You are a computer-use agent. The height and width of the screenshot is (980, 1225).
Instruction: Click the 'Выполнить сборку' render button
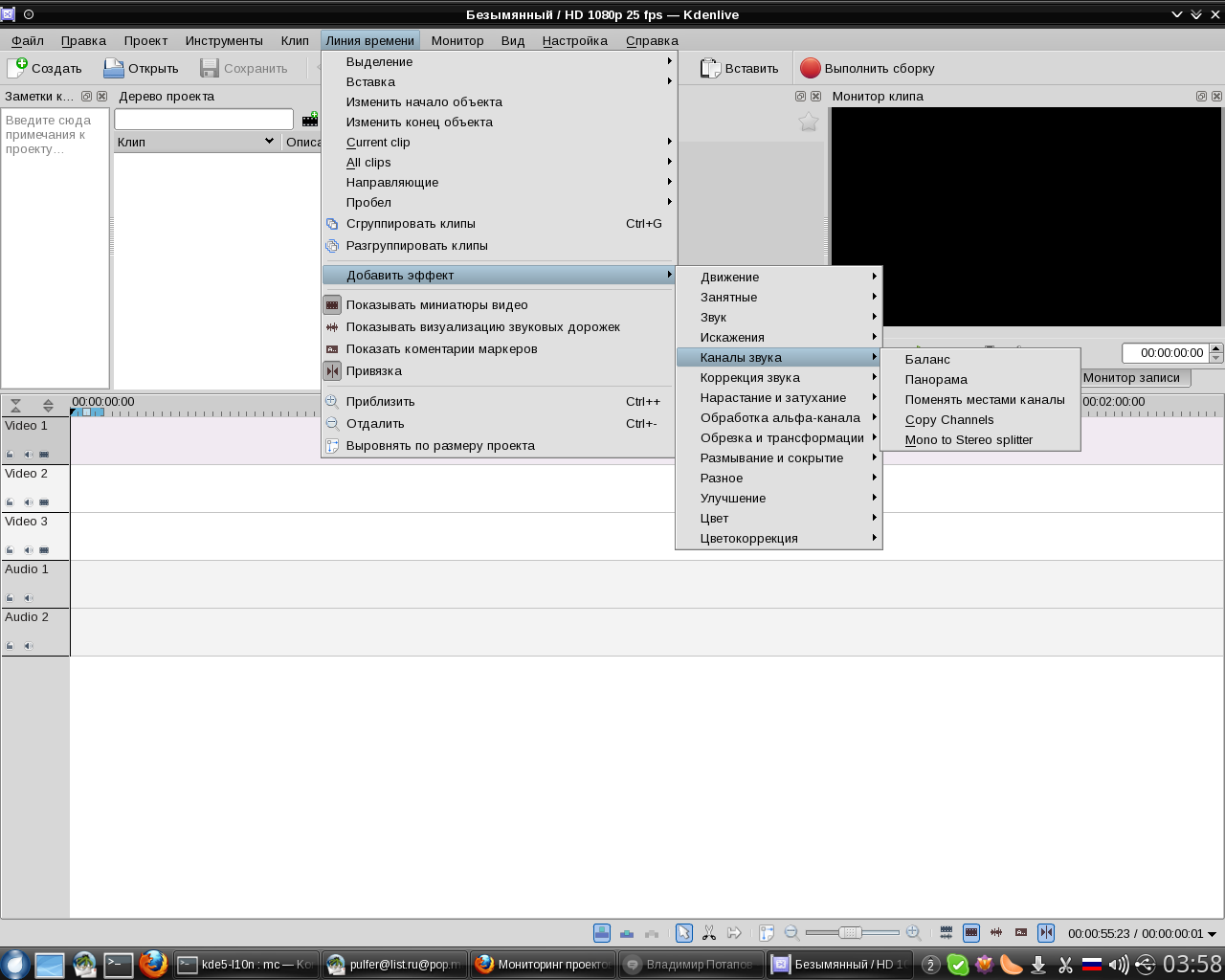(867, 68)
